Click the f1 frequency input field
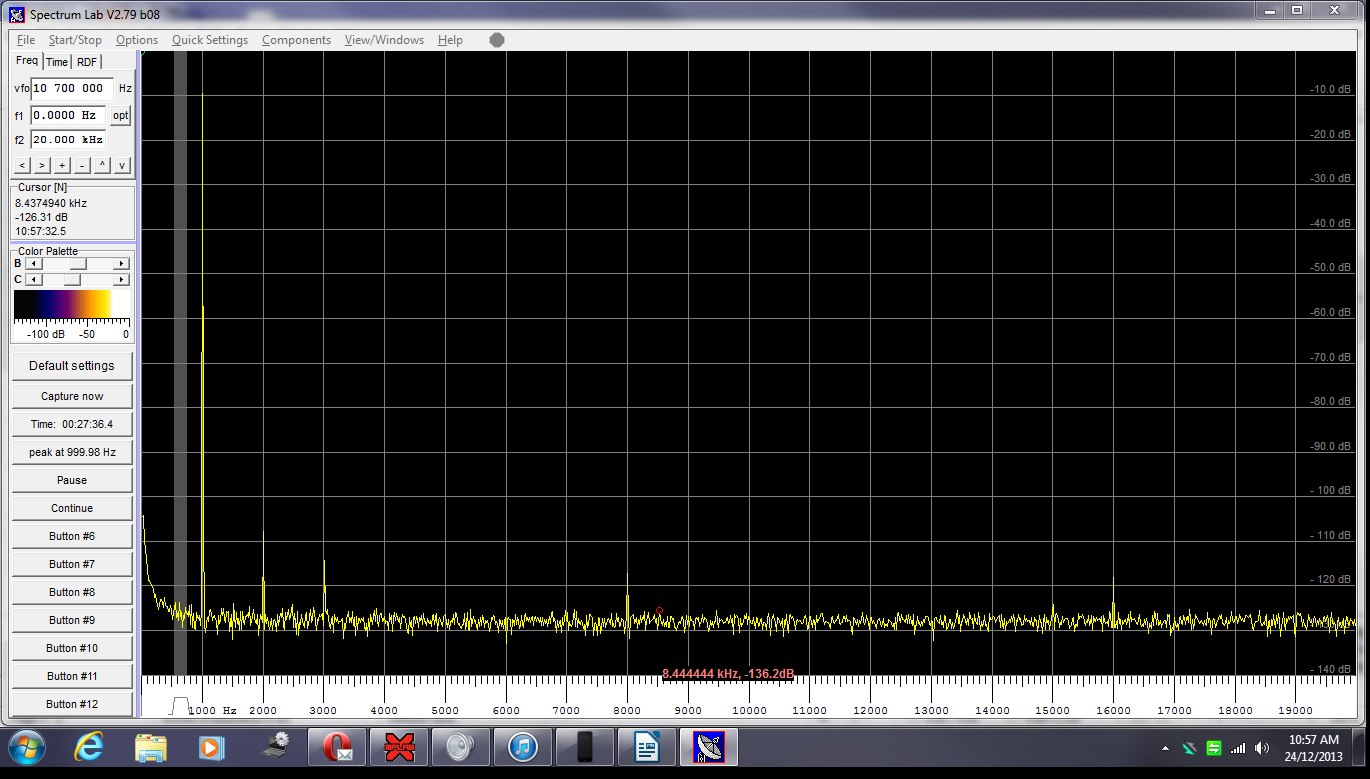 point(68,115)
